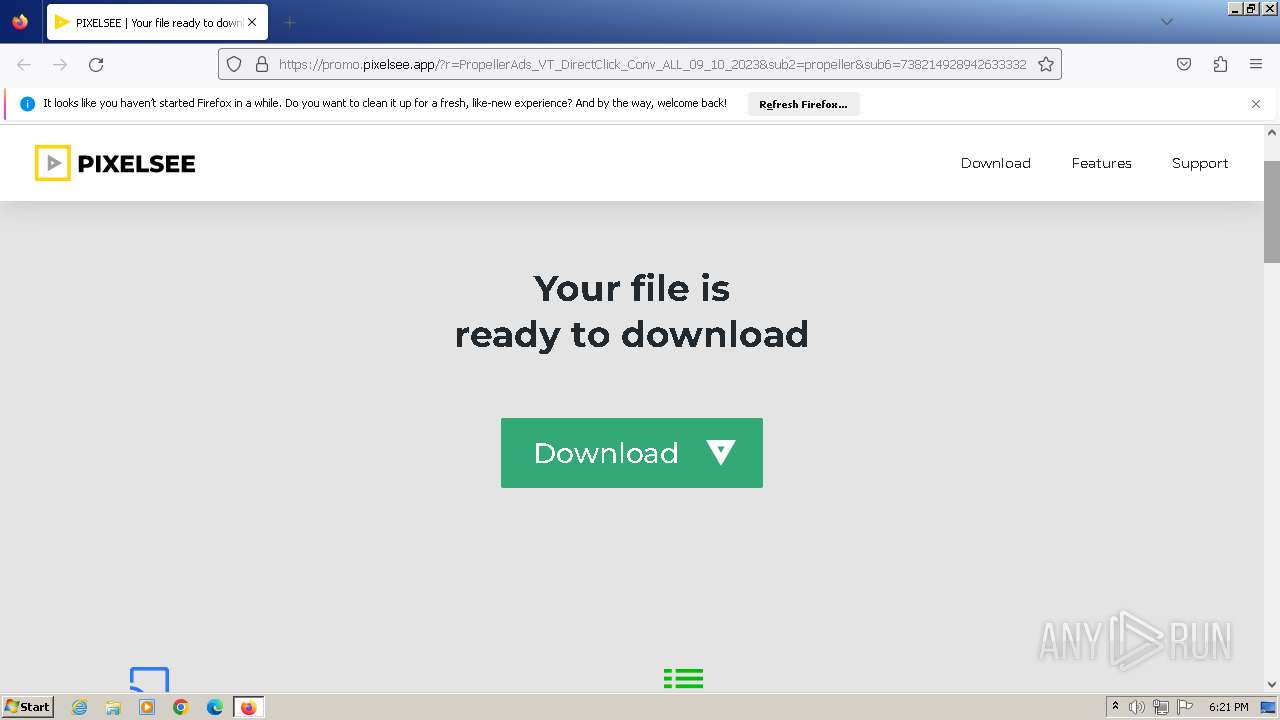Click the info icon in notification bar
This screenshot has width=1280, height=720.
click(27, 104)
